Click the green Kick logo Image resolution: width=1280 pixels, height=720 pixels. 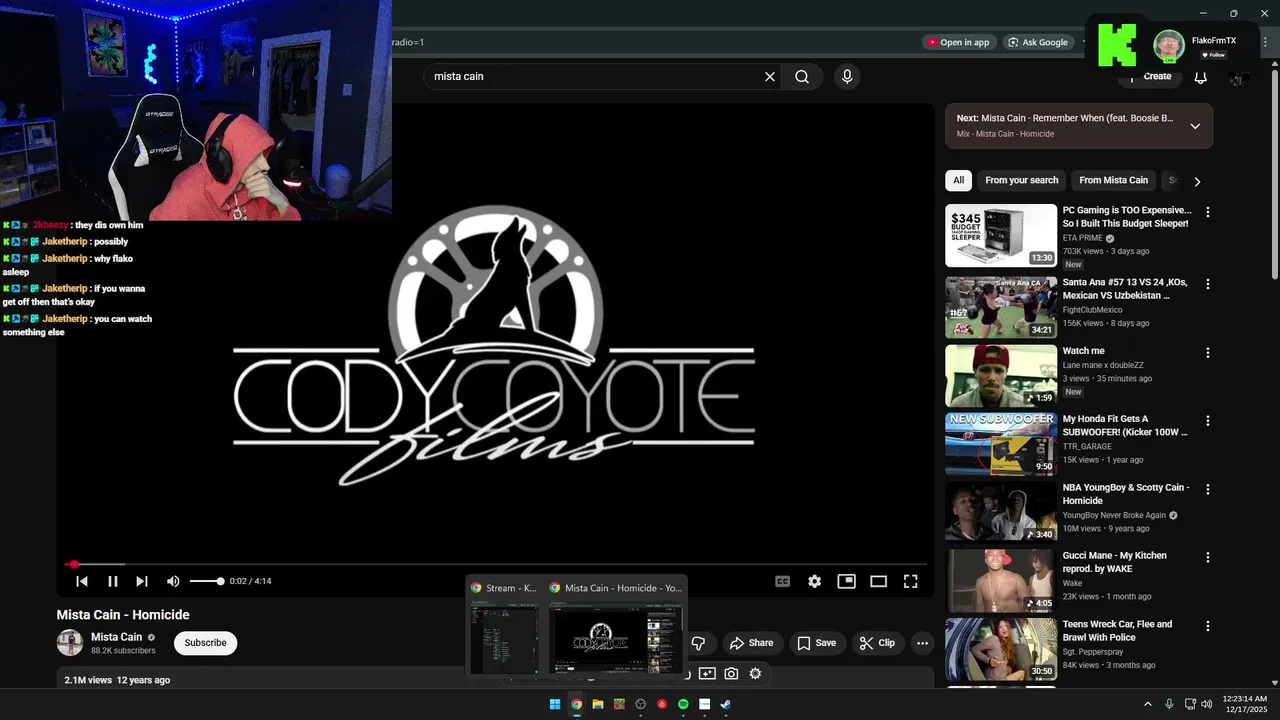(1117, 45)
